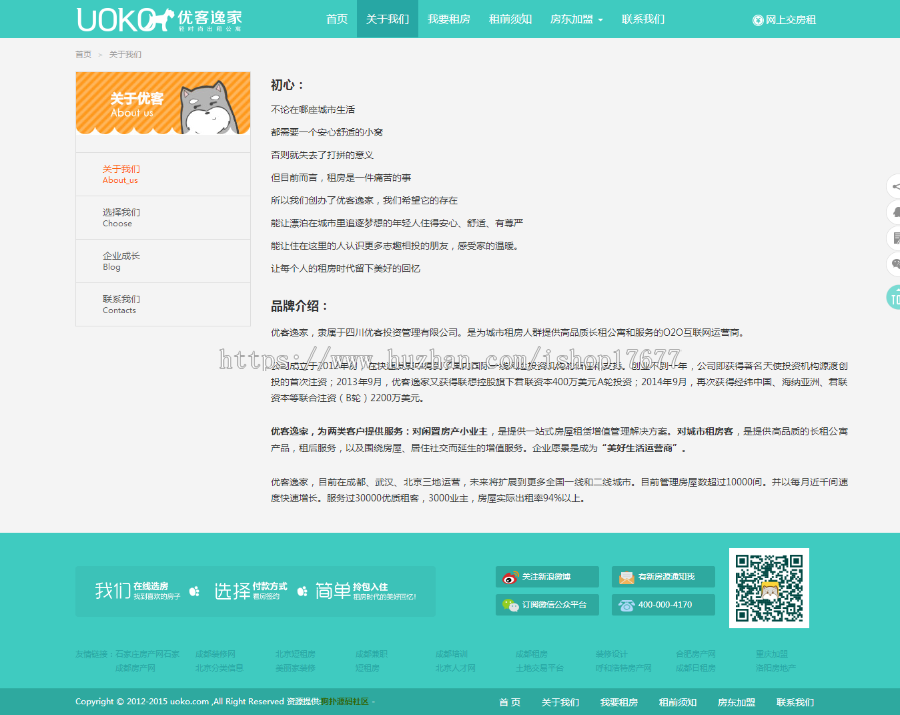
Task: Click the 初心： heading
Action: [288, 85]
